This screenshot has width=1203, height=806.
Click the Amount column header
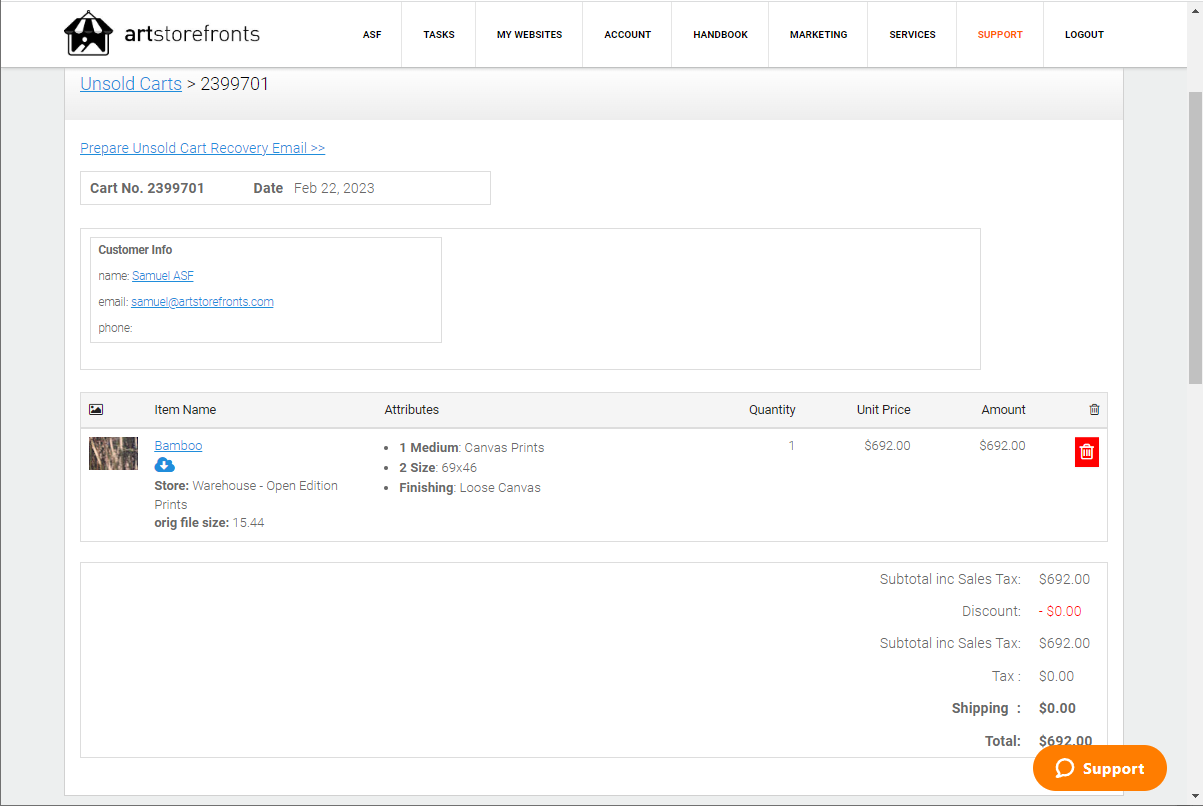pos(1004,410)
